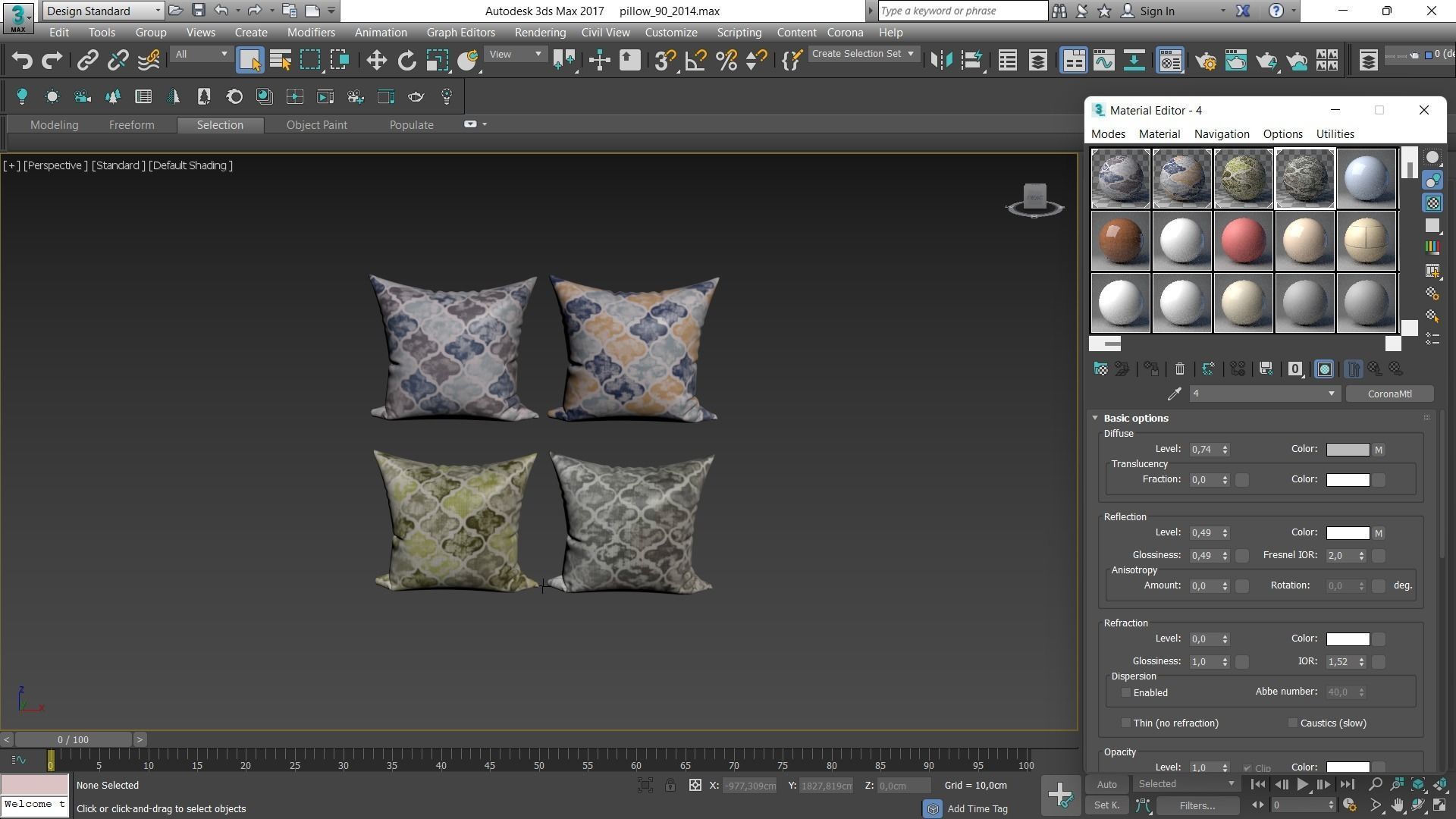This screenshot has height=819, width=1456.
Task: Open the Align tool
Action: [x=972, y=61]
